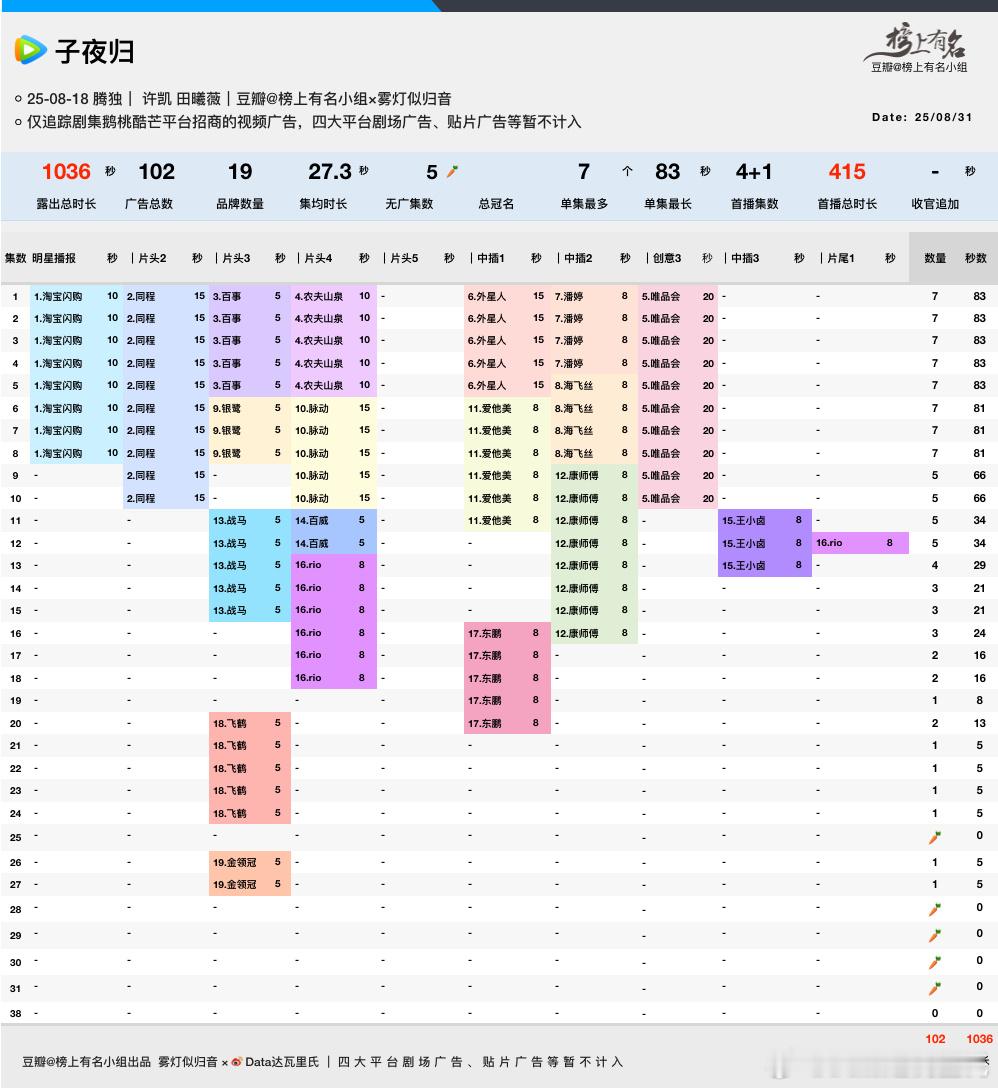Click 17.东鹏 in episode 16 row
This screenshot has width=998, height=1088.
[484, 634]
